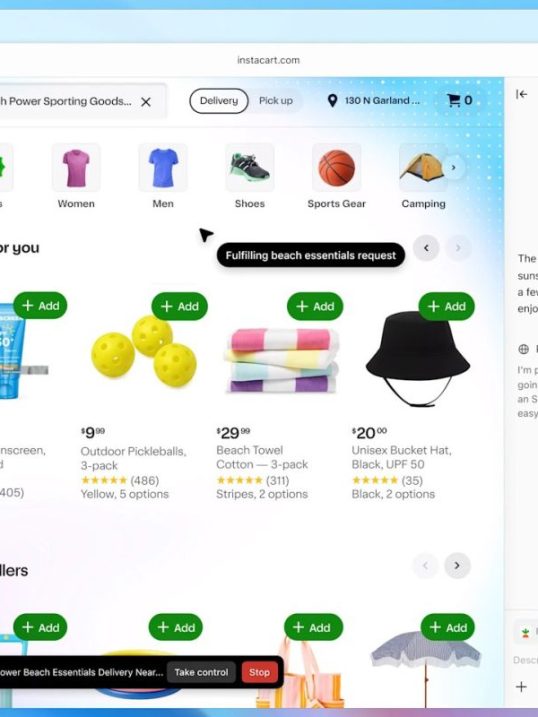Add Outdoor Pickleballs 3-pack to cart
The width and height of the screenshot is (538, 717).
[x=180, y=306]
